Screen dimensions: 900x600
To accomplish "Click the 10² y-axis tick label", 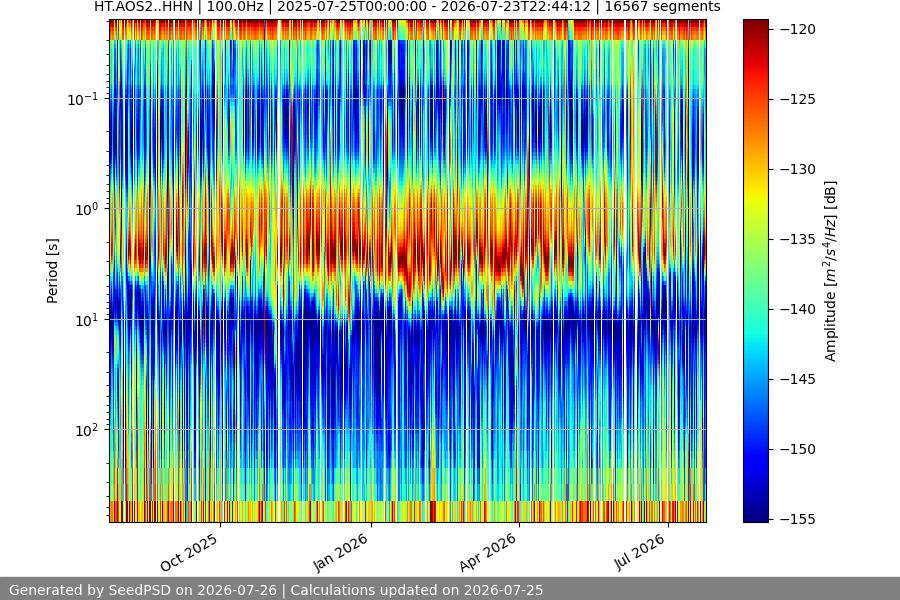I will 87,430.
